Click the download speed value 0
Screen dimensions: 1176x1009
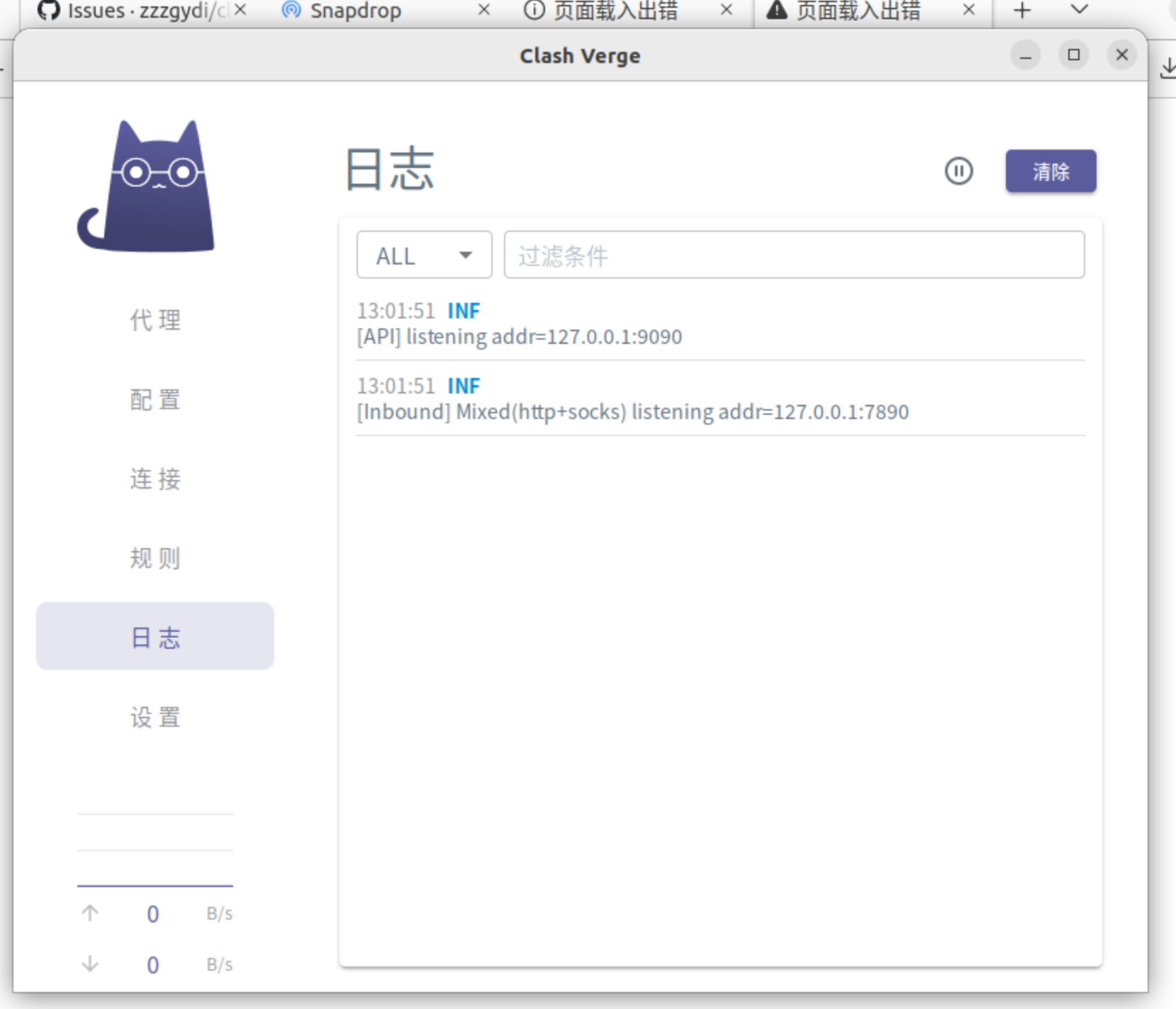[152, 965]
